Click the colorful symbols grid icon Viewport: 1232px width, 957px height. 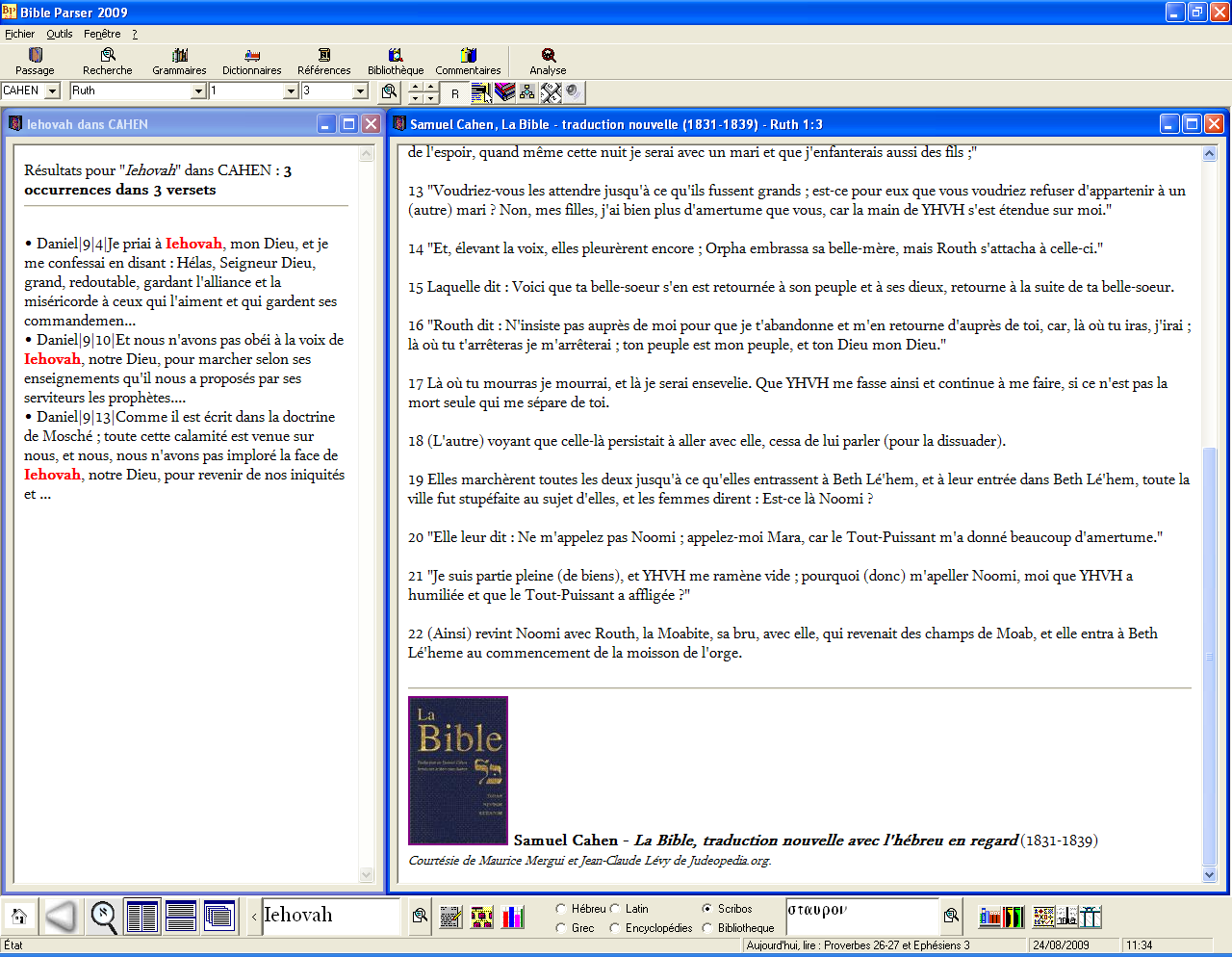[1043, 917]
